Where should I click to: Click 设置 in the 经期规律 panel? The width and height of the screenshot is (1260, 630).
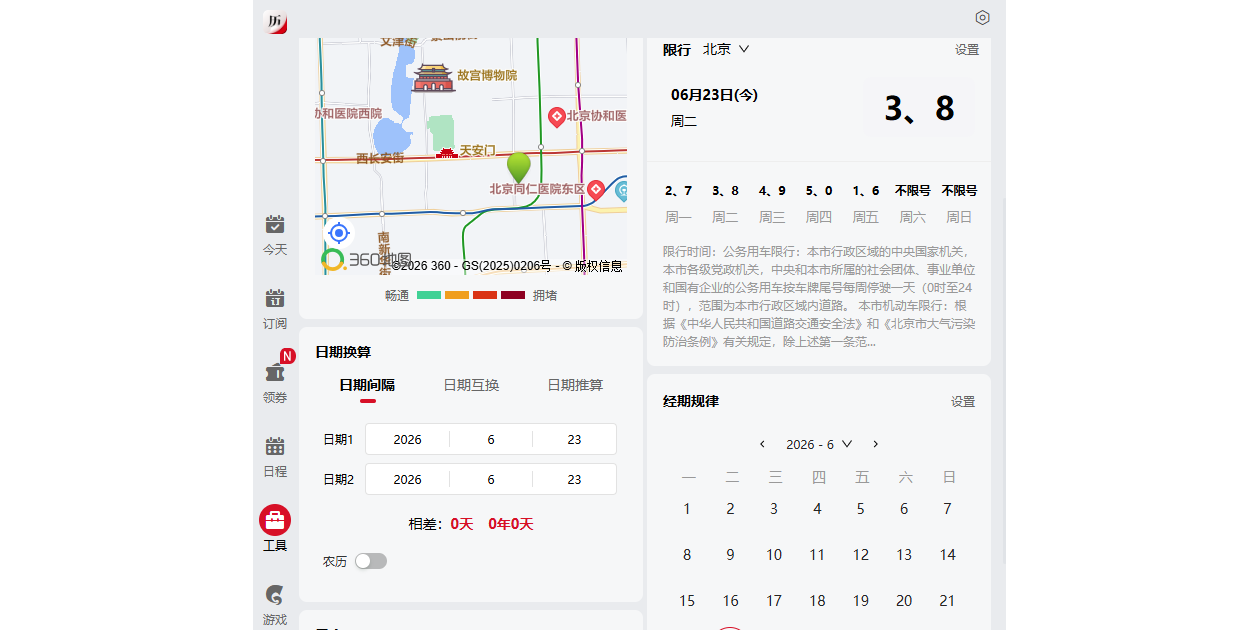click(x=963, y=402)
